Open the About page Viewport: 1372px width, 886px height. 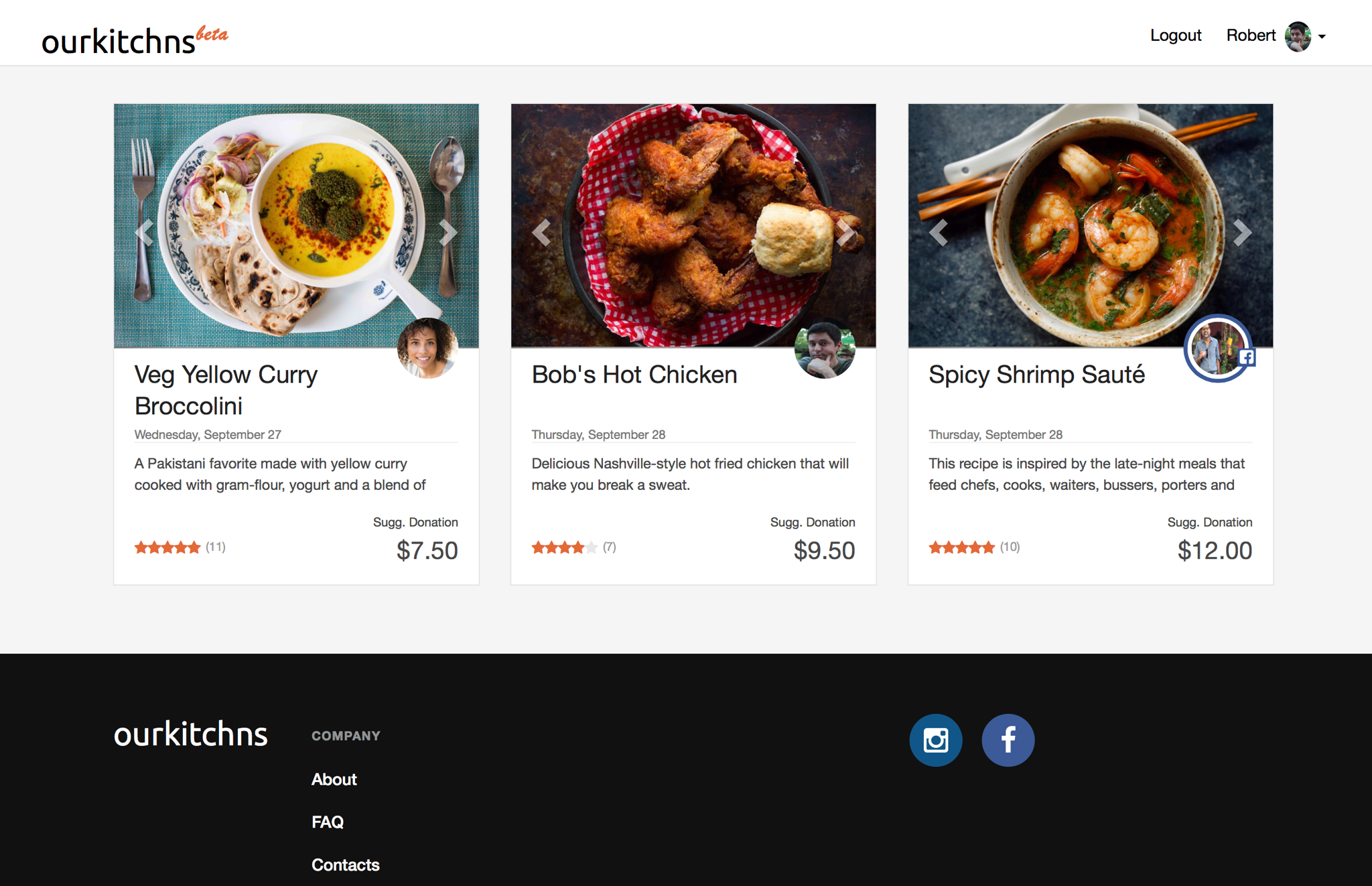tap(334, 779)
